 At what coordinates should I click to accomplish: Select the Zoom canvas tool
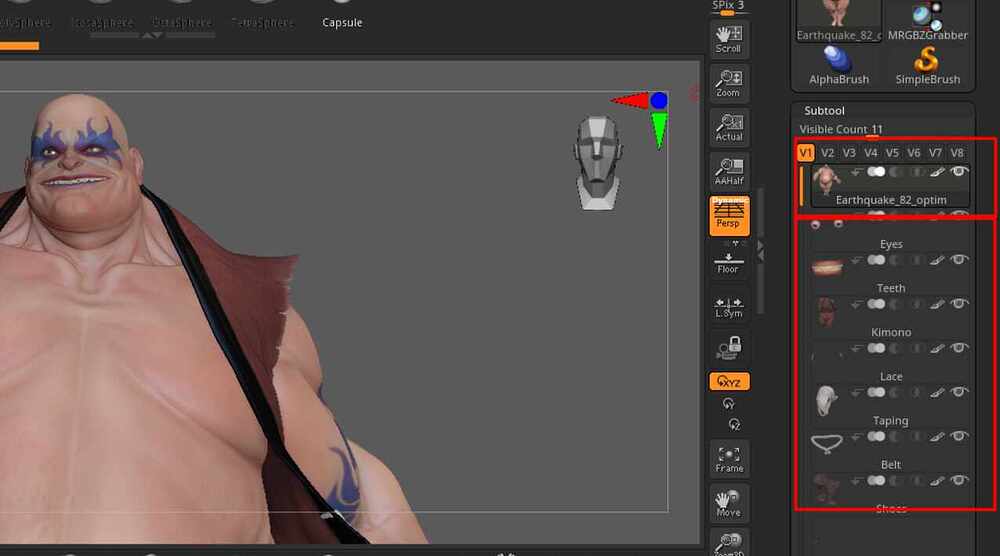point(729,84)
